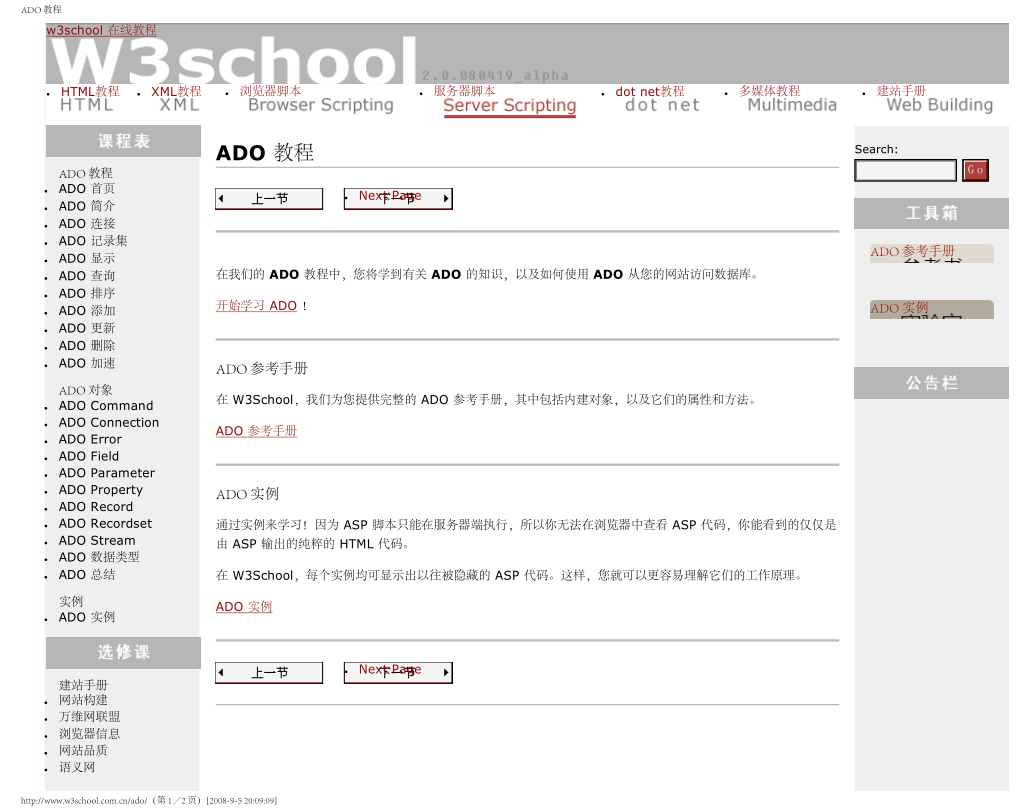Image resolution: width=1030 pixels, height=809 pixels.
Task: Go to the dot net教程 tab
Action: point(657,99)
